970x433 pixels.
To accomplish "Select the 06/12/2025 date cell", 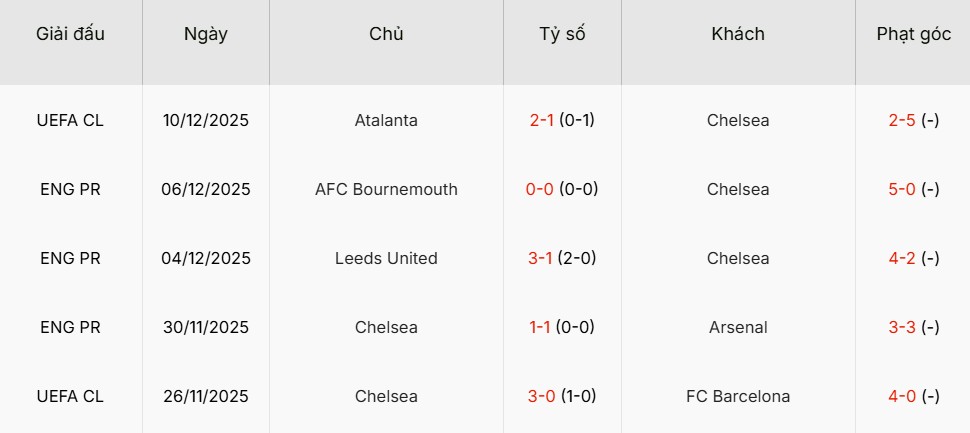I will [x=206, y=189].
